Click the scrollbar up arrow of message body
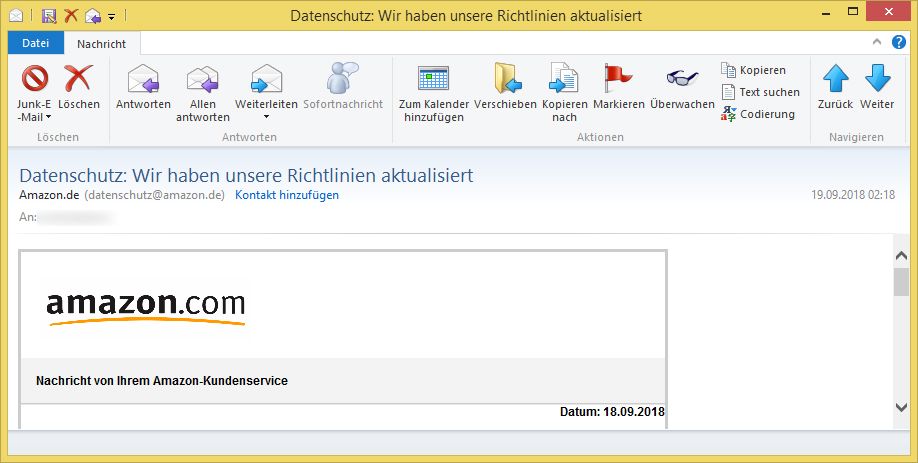This screenshot has width=918, height=463. [902, 256]
